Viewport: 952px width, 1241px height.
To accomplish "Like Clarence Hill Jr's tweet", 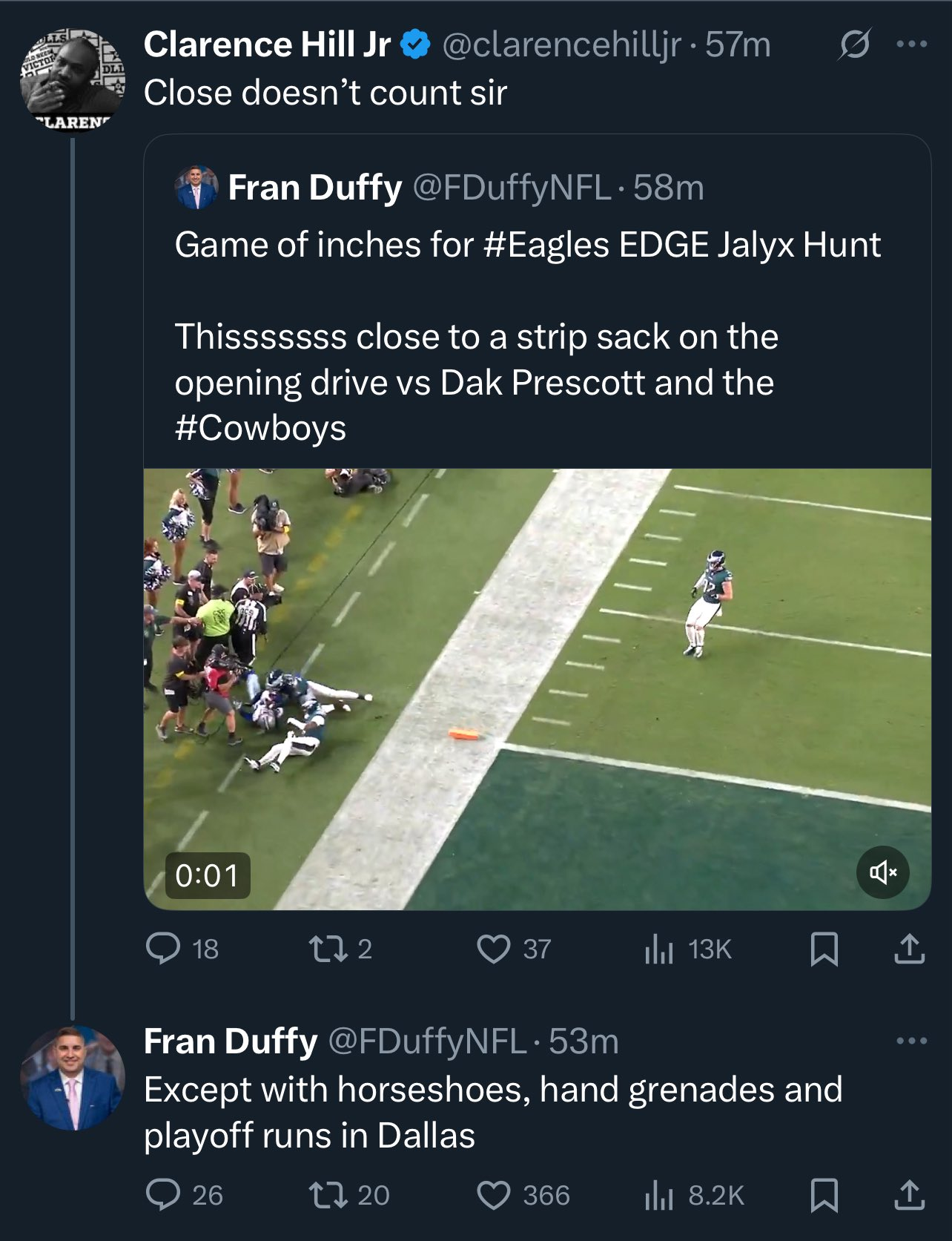I will pos(493,949).
